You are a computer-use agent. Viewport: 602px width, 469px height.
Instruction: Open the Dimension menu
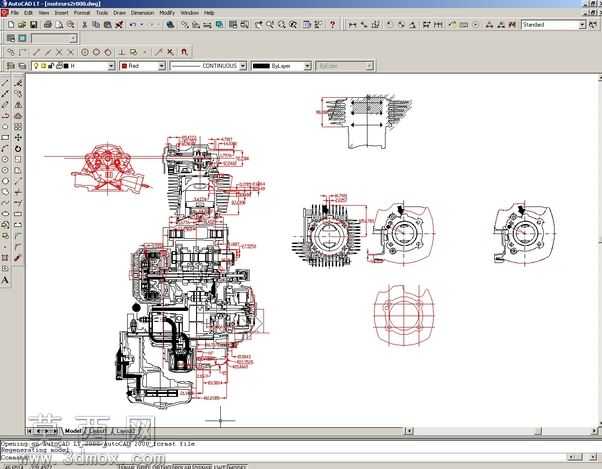click(142, 13)
